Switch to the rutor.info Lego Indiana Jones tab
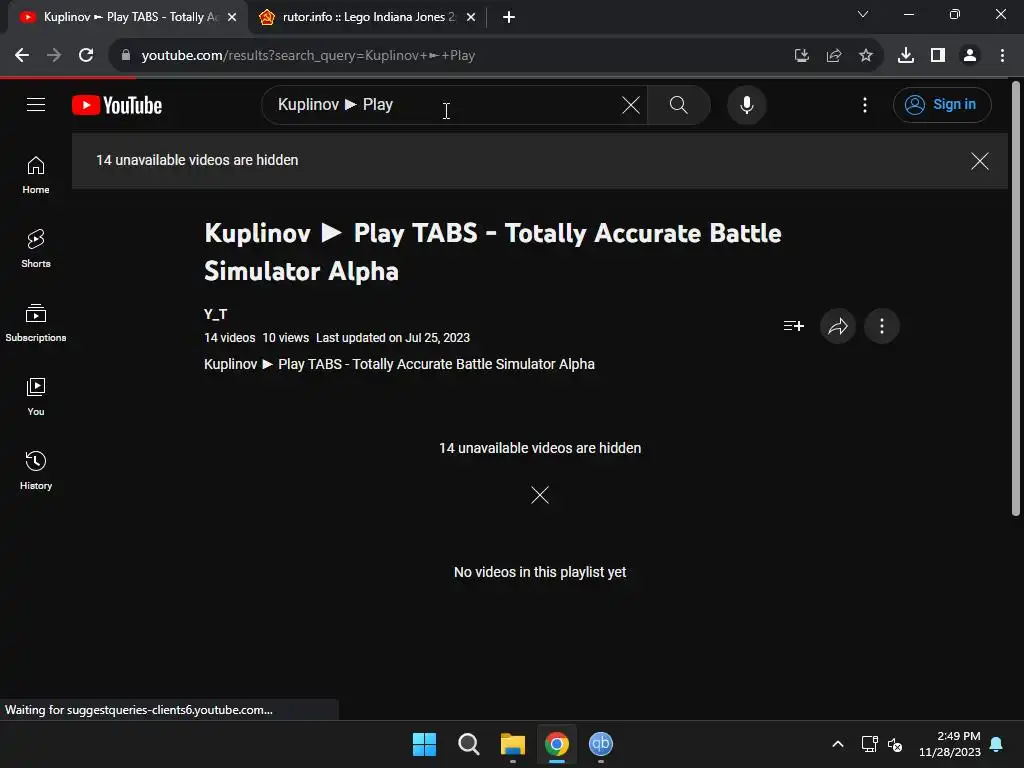Viewport: 1024px width, 768px height. pyautogui.click(x=367, y=17)
